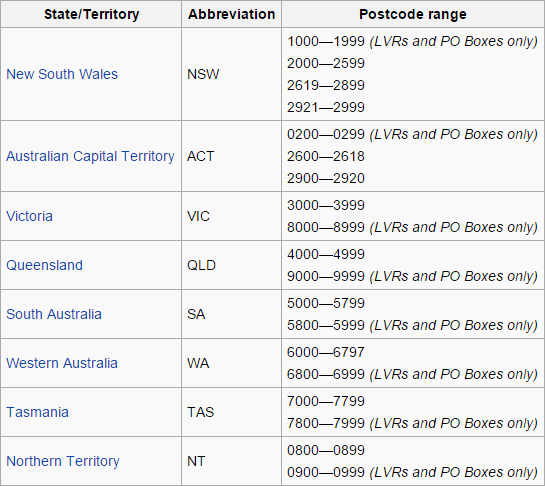Viewport: 545px width, 486px height.
Task: Click the Abbreviation column header
Action: [x=231, y=14]
